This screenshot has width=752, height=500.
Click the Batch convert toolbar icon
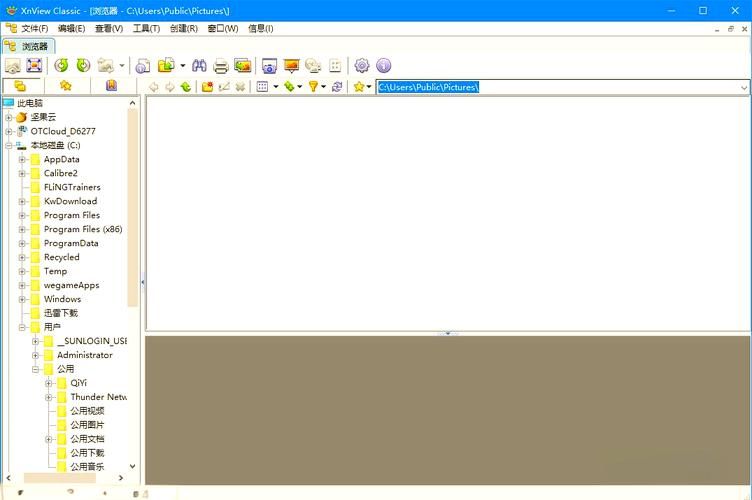point(166,65)
